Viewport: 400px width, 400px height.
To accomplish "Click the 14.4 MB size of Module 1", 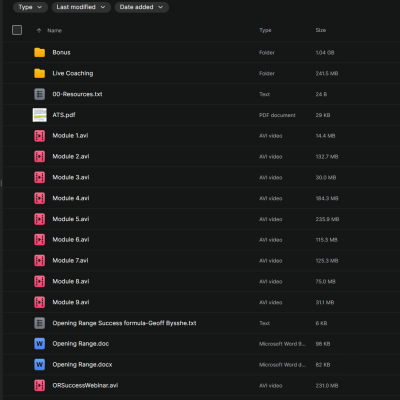I will click(325, 136).
